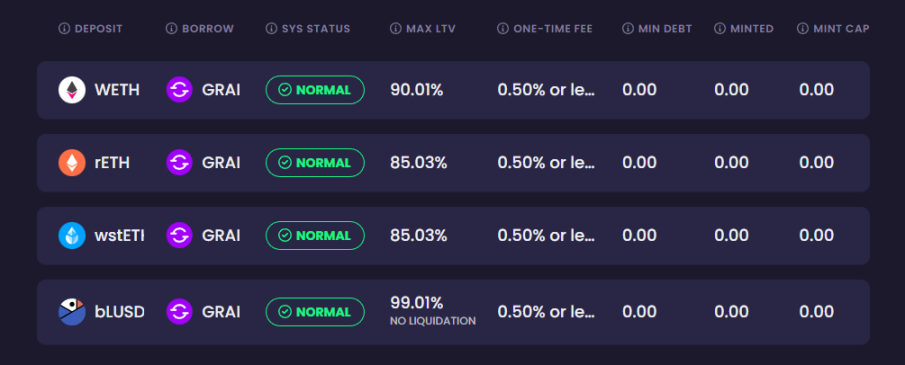Screen dimensions: 905x365
Task: Select the WETH token icon
Action: click(72, 90)
